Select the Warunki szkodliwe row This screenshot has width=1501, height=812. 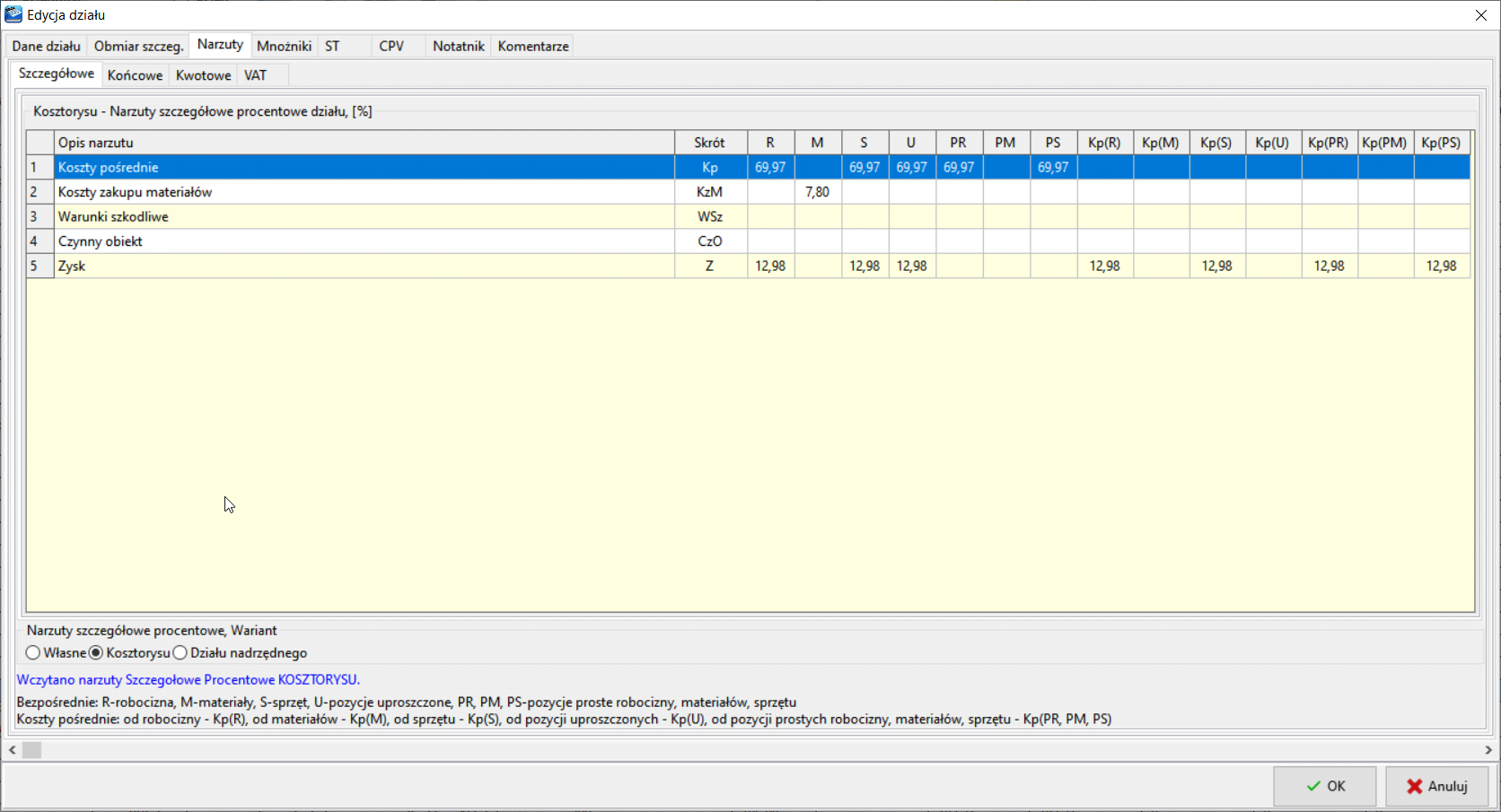tap(749, 216)
